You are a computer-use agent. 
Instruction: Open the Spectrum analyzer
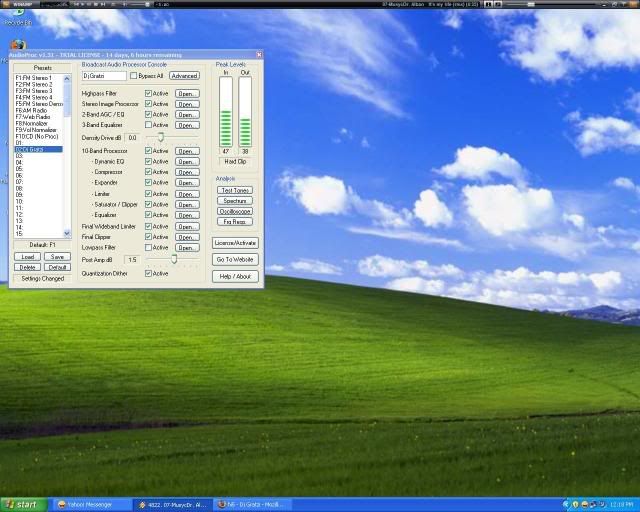coord(235,201)
